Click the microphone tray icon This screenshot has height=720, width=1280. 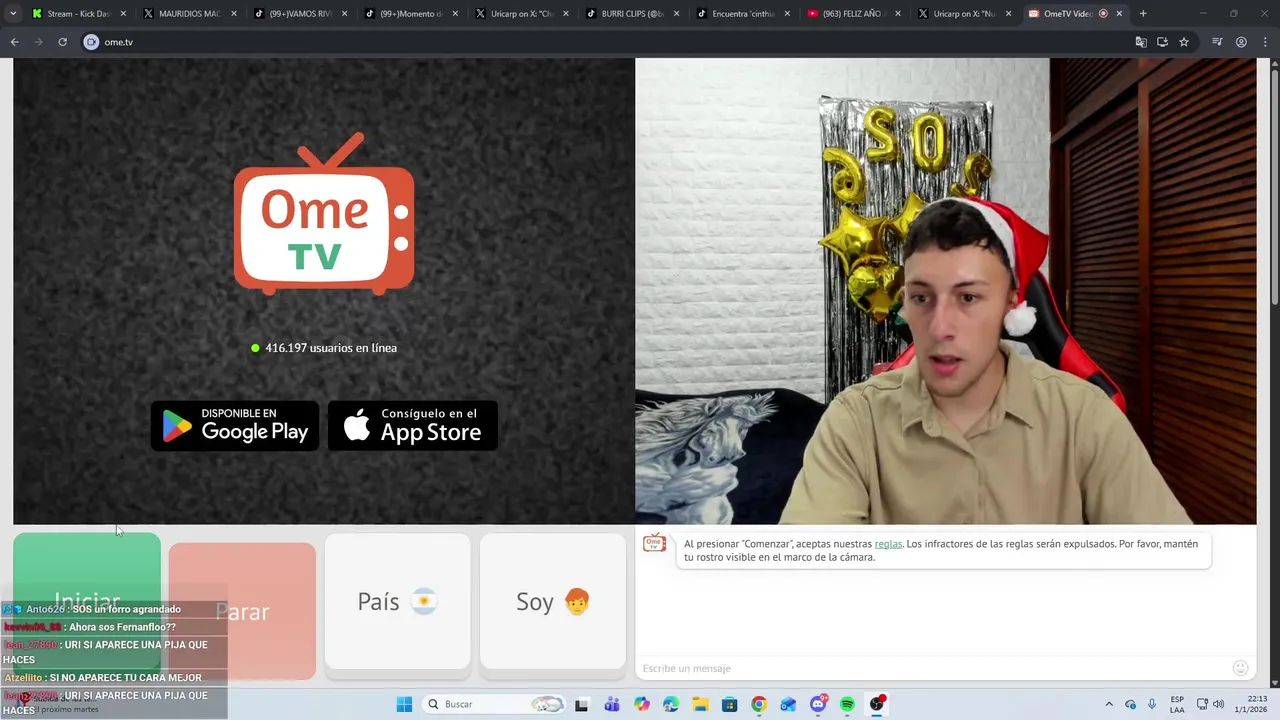pyautogui.click(x=1152, y=704)
